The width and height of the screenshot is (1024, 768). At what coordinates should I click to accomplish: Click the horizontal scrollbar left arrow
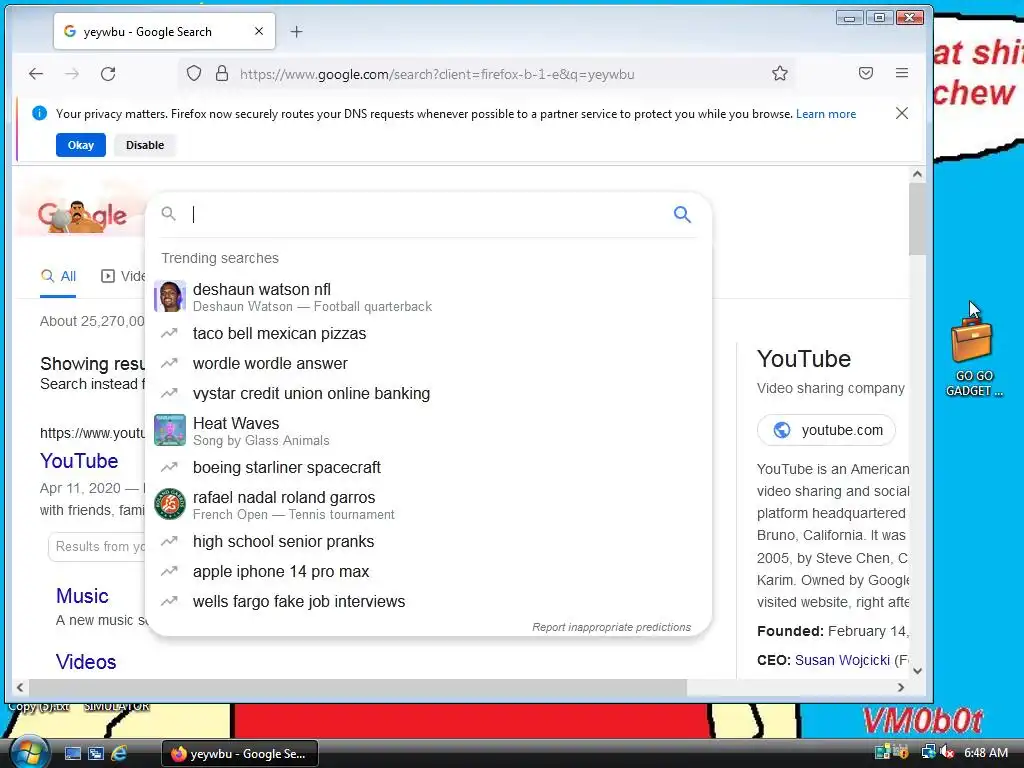(20, 688)
